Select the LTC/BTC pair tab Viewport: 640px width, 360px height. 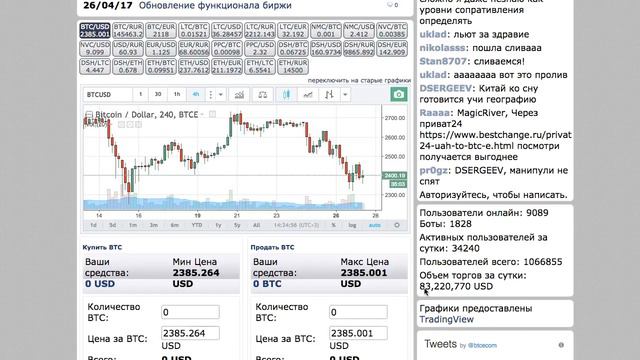click(194, 31)
